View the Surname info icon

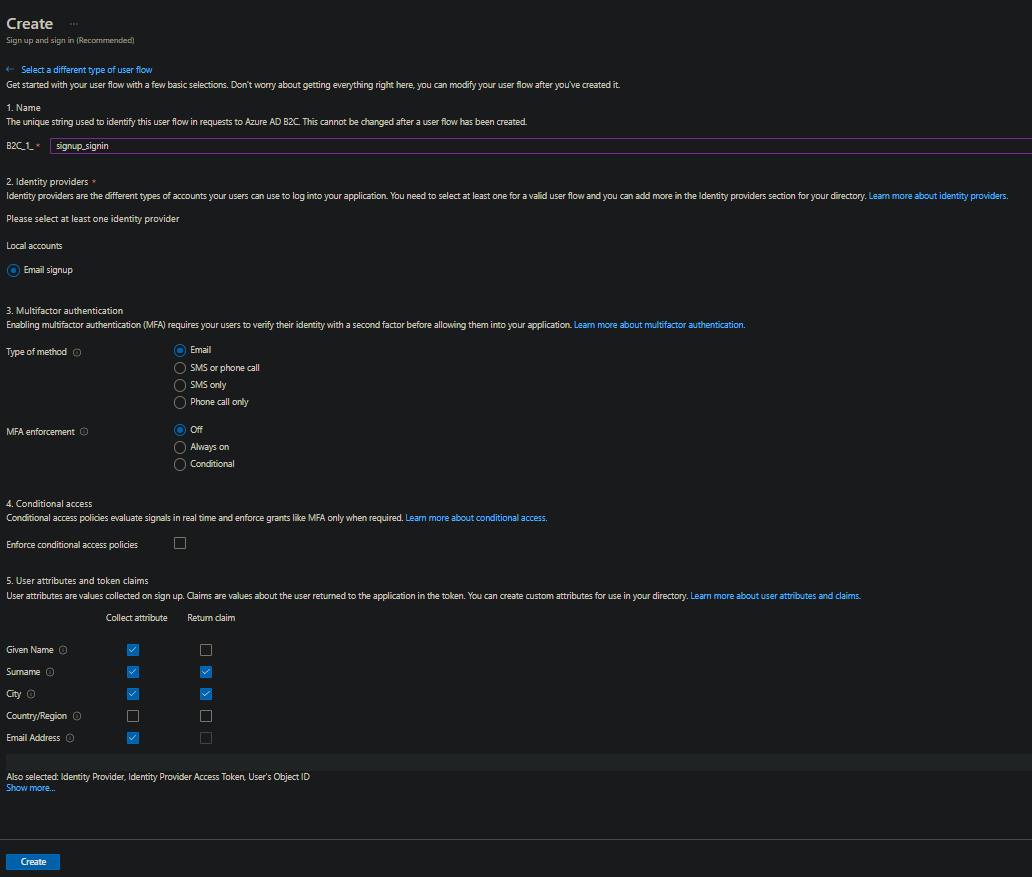50,672
